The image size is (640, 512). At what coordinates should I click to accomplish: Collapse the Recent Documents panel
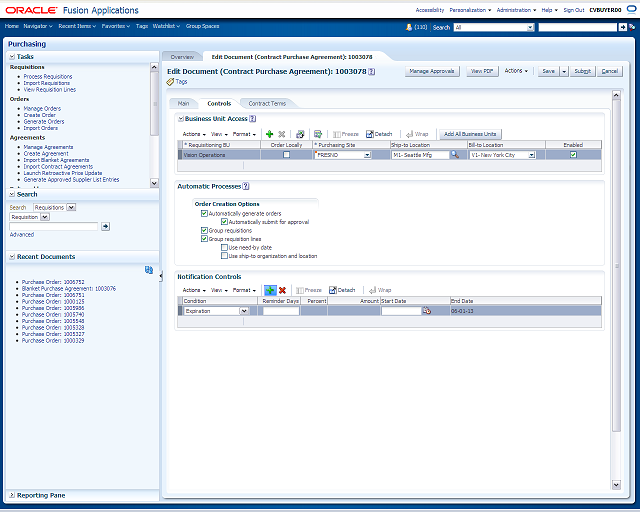click(x=12, y=257)
